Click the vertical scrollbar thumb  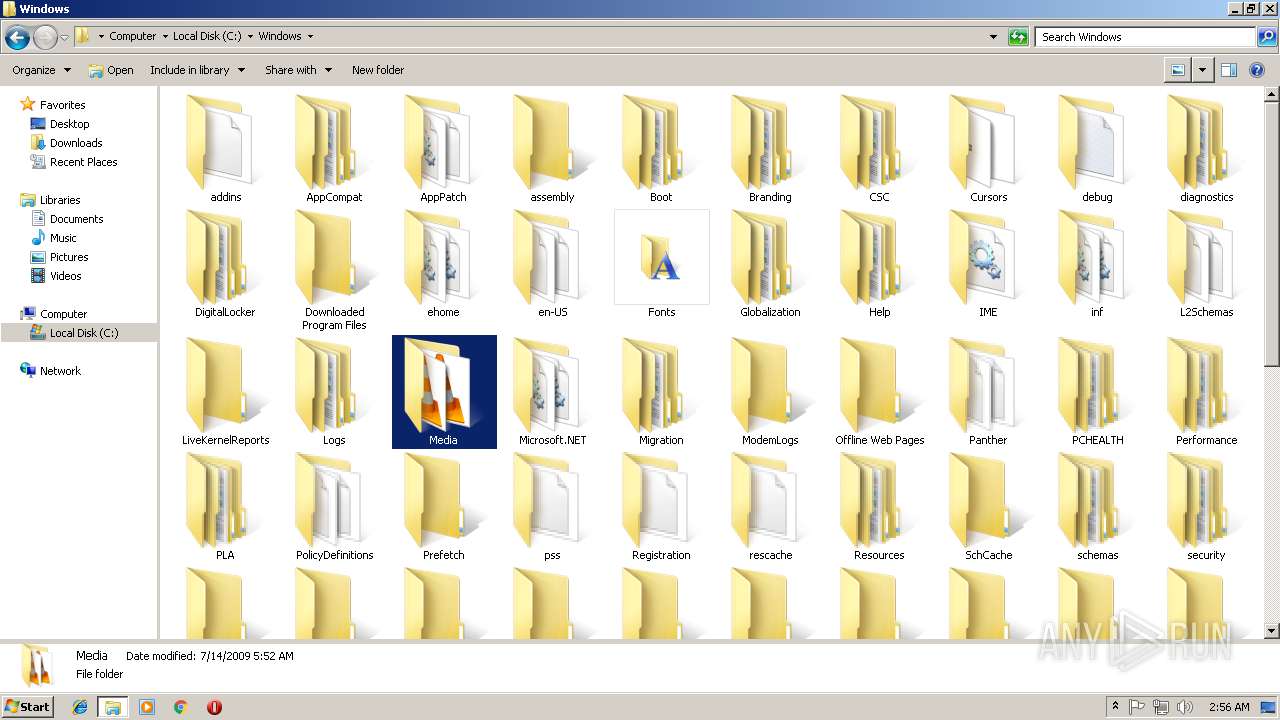pyautogui.click(x=1272, y=235)
